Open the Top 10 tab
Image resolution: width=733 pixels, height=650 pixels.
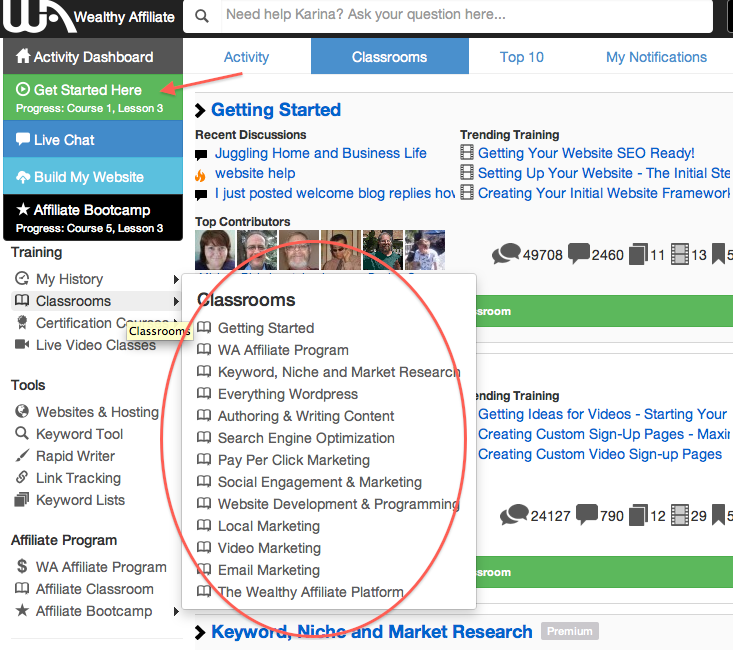click(522, 57)
